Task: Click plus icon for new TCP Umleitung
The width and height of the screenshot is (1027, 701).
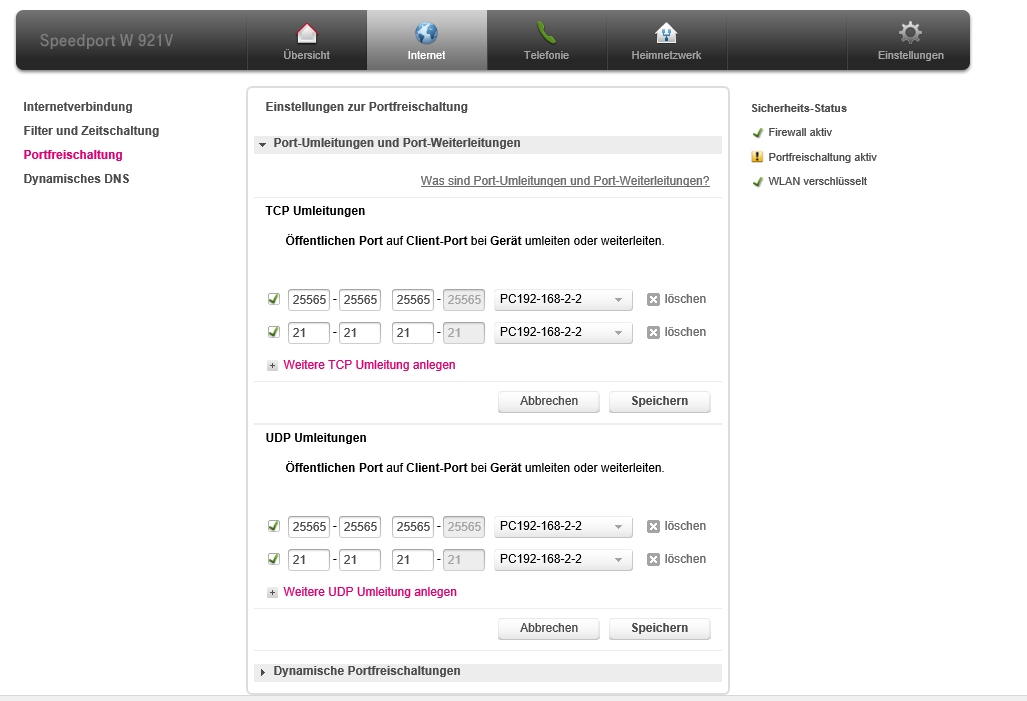Action: (x=272, y=366)
